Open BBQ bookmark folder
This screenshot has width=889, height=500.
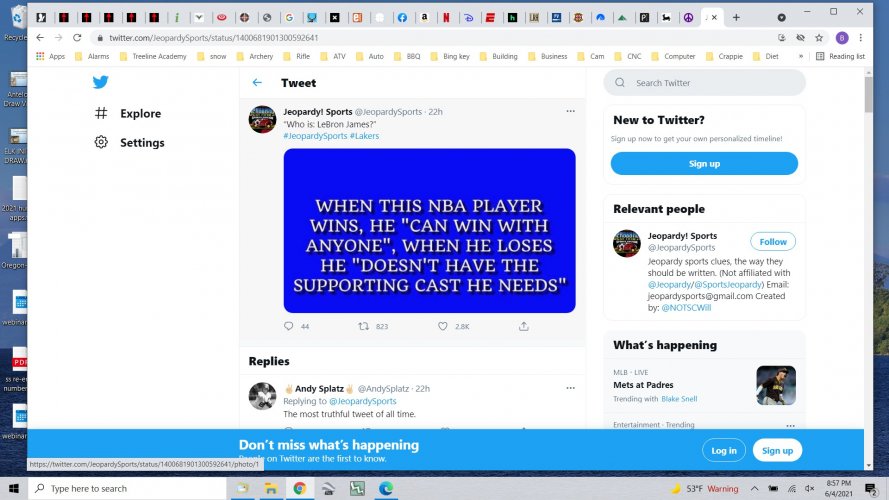pos(407,56)
